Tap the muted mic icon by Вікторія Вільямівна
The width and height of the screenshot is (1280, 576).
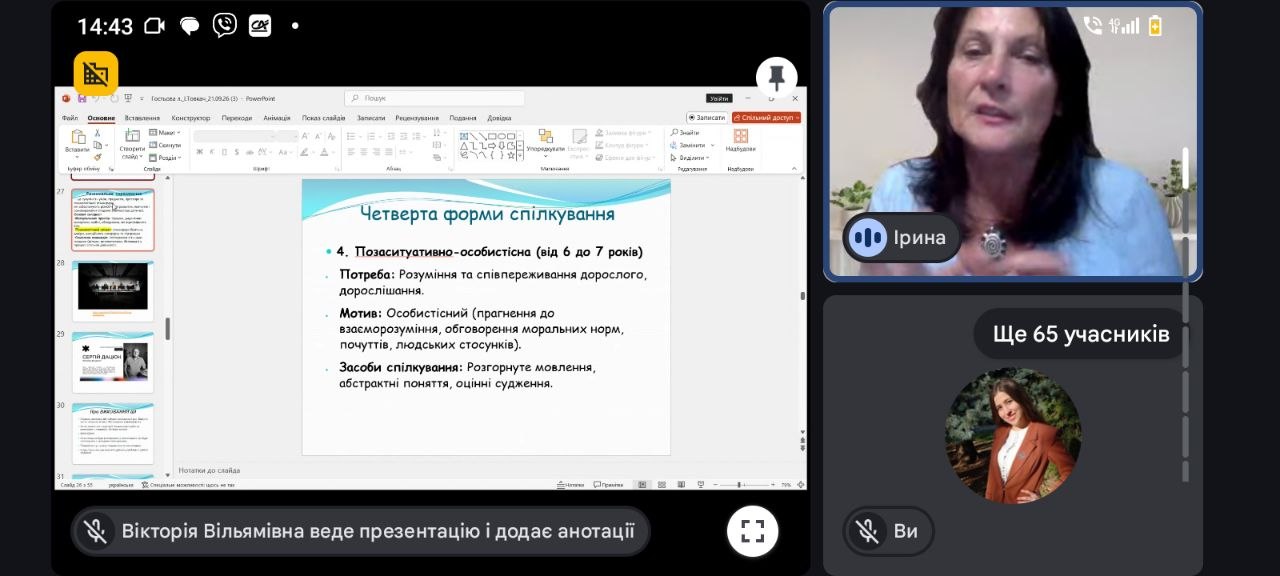pyautogui.click(x=96, y=531)
